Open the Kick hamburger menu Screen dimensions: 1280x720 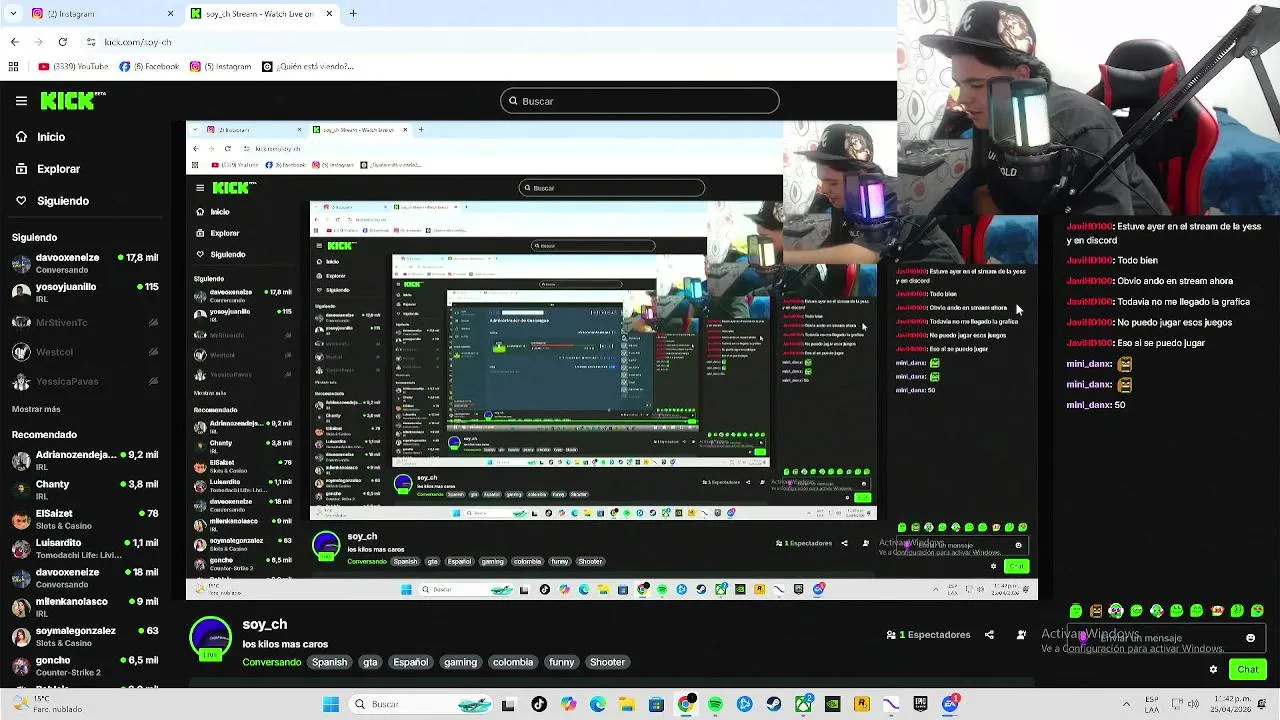click(x=21, y=101)
